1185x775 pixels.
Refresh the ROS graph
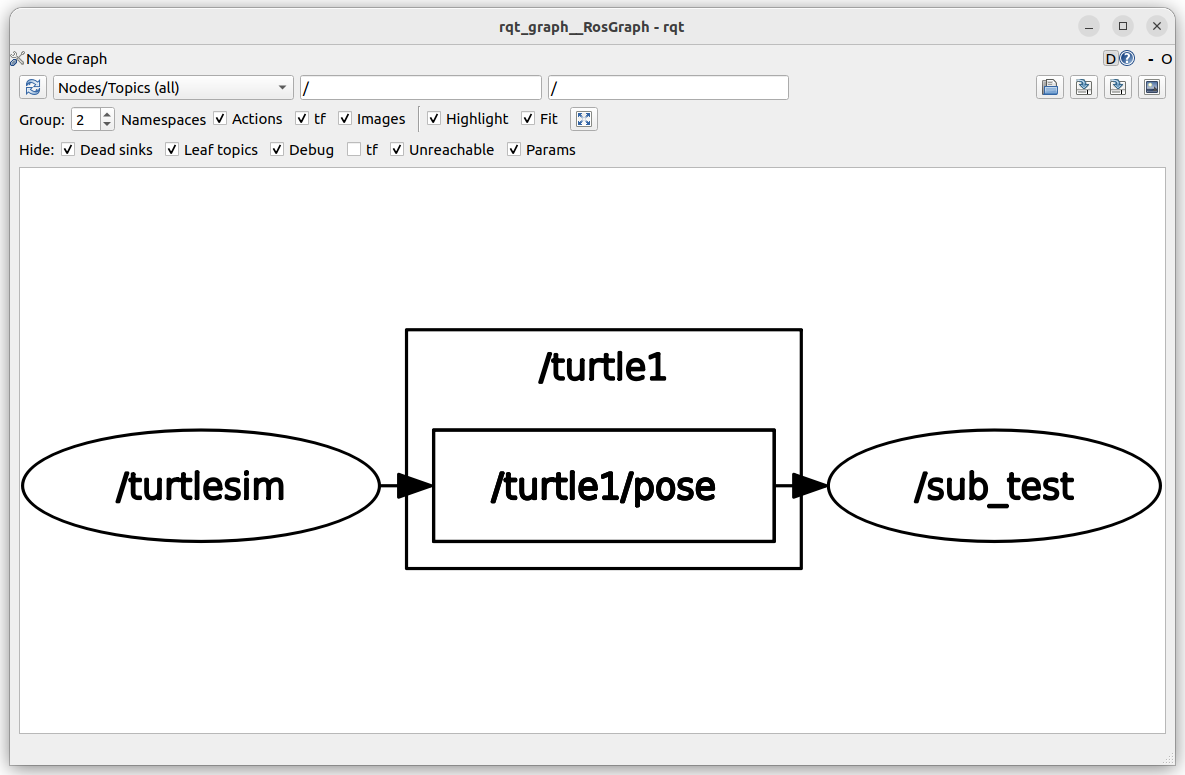click(32, 88)
